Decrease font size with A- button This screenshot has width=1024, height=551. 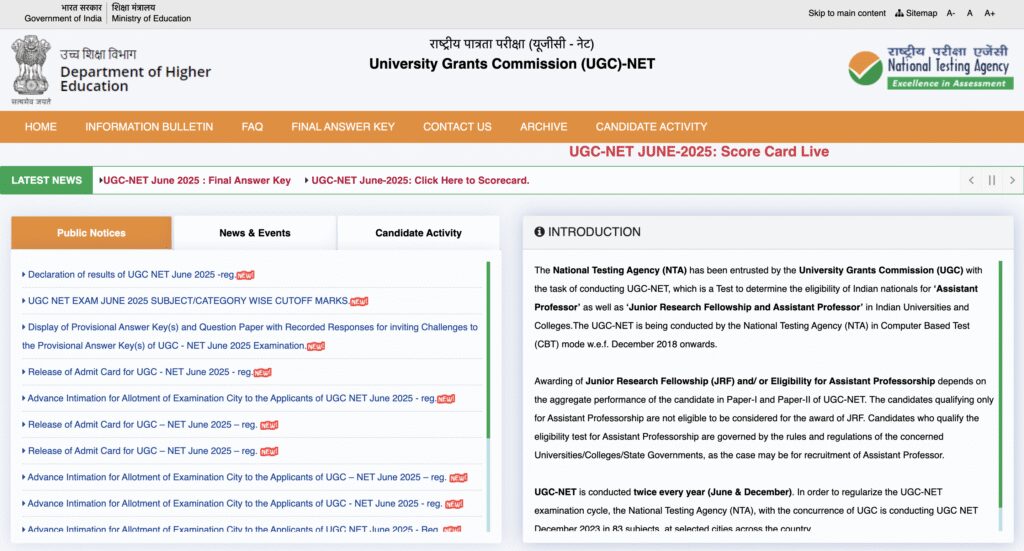click(951, 13)
